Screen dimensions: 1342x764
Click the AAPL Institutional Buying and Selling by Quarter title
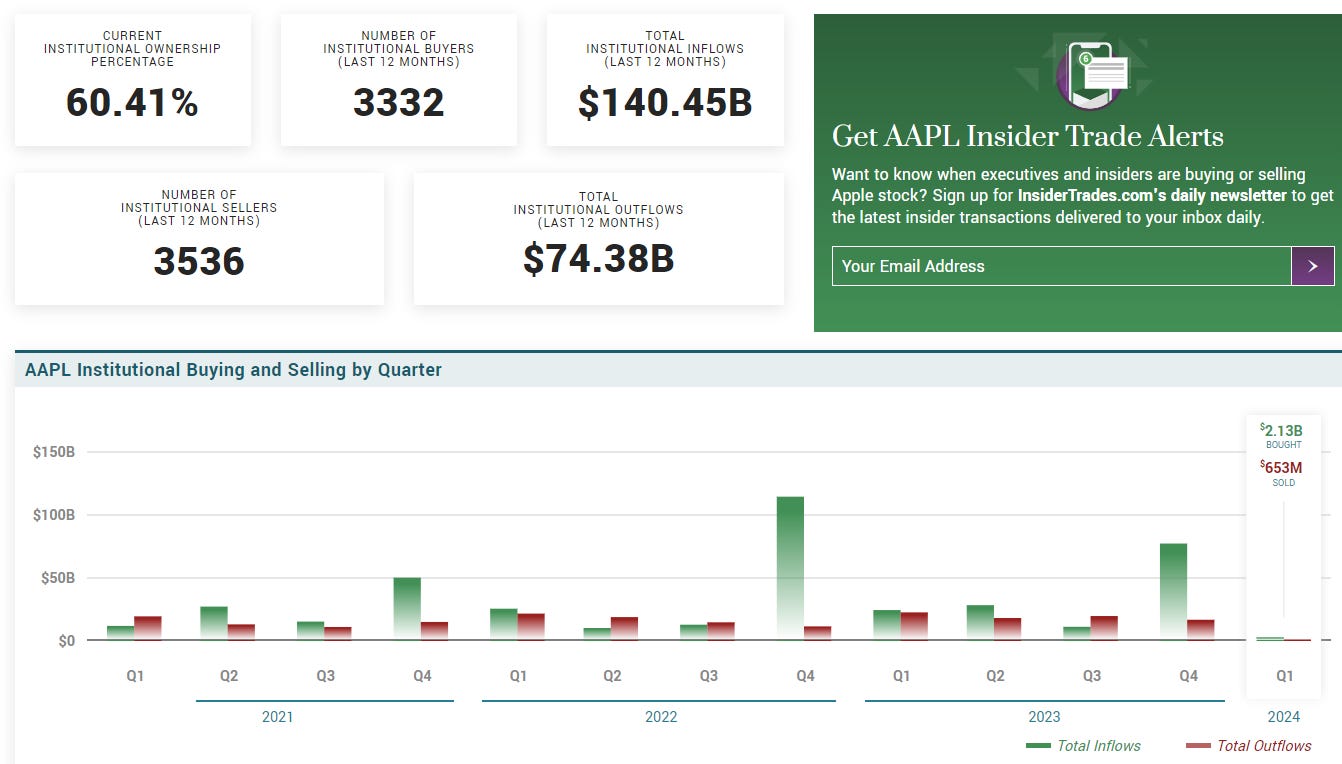[x=233, y=370]
